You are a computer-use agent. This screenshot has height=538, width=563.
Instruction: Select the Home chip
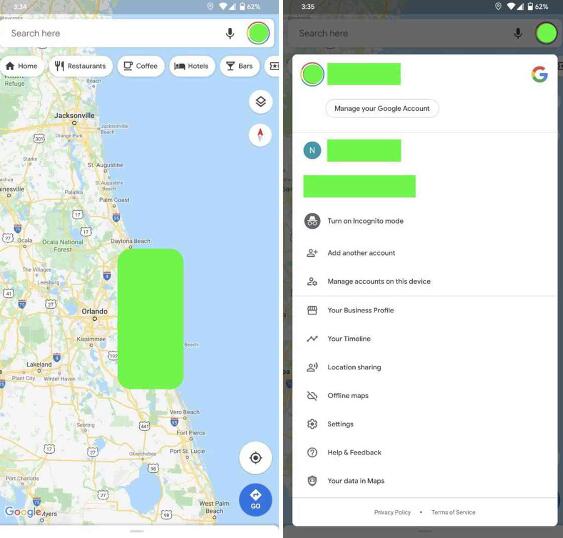pyautogui.click(x=22, y=66)
